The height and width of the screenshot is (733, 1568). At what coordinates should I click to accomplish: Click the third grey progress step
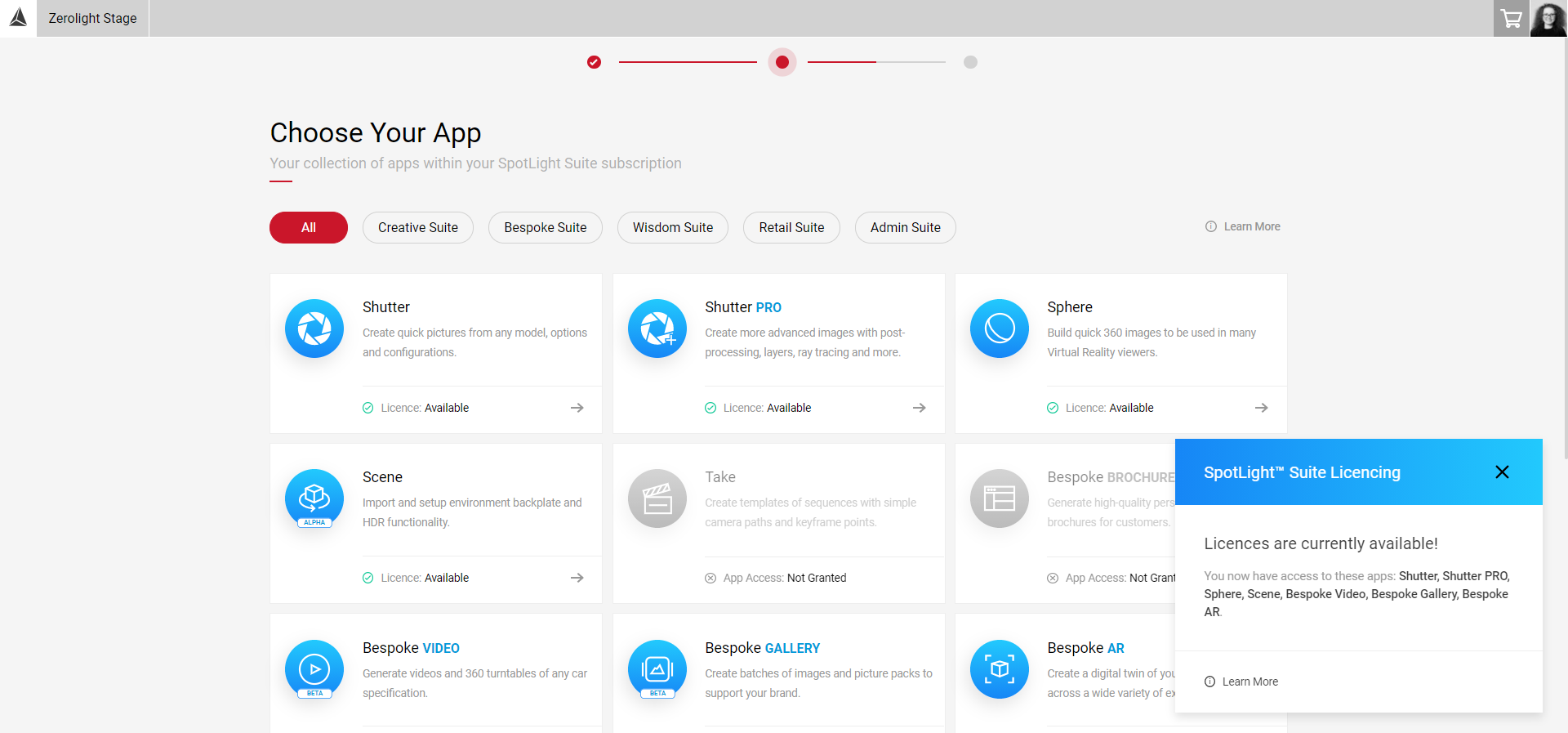coord(970,62)
